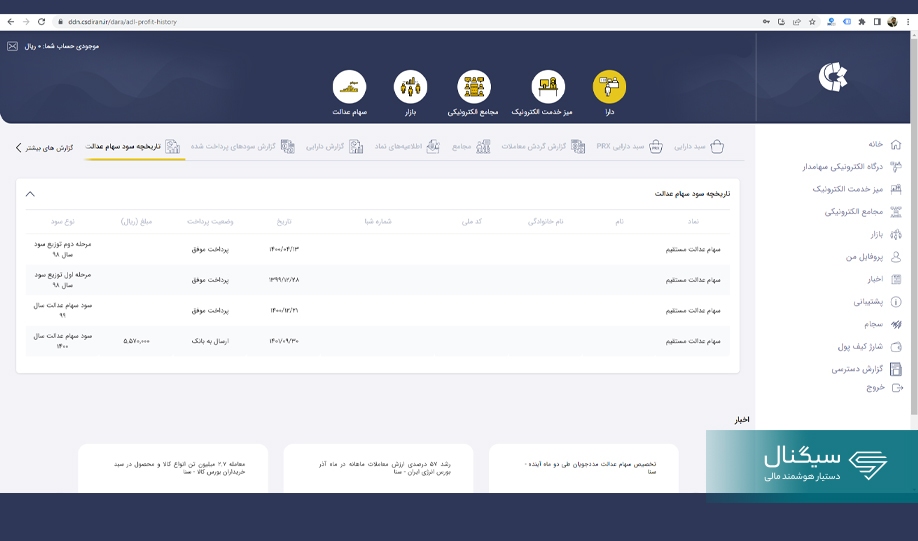This screenshot has width=918, height=541.
Task: Click the browser reload button
Action: [x=41, y=21]
